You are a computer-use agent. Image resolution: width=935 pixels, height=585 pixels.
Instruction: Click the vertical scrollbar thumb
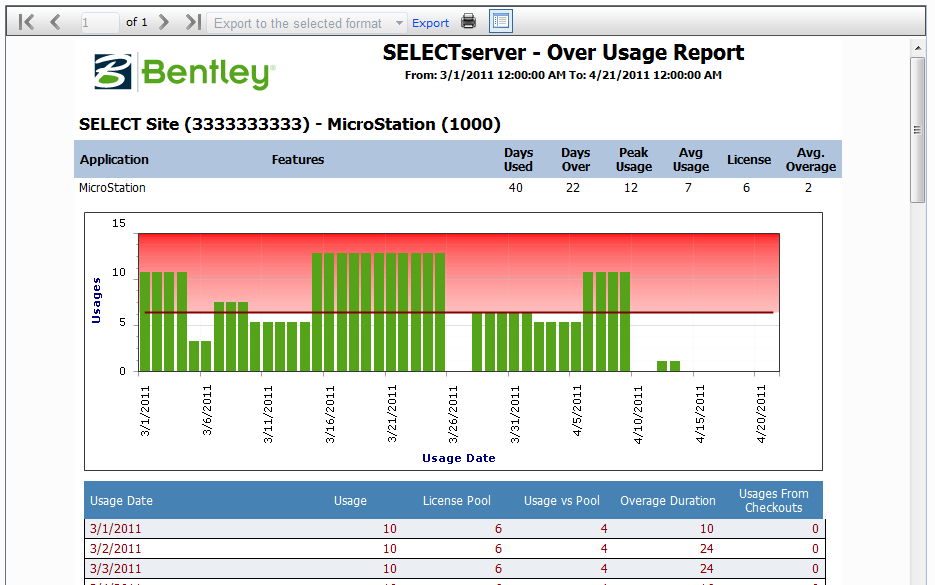click(x=917, y=130)
